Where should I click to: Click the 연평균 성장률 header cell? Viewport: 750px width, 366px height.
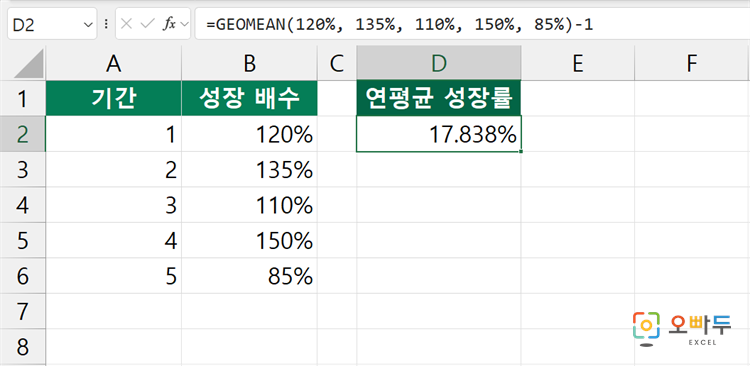(x=439, y=99)
